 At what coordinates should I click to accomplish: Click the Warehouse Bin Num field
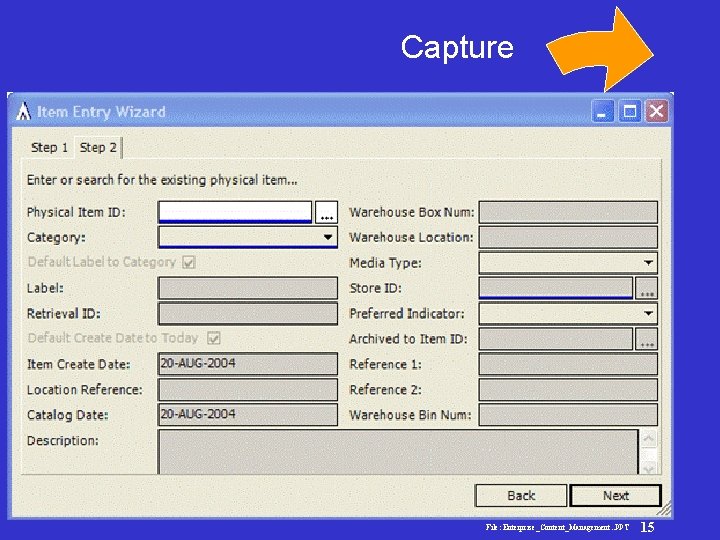point(568,415)
